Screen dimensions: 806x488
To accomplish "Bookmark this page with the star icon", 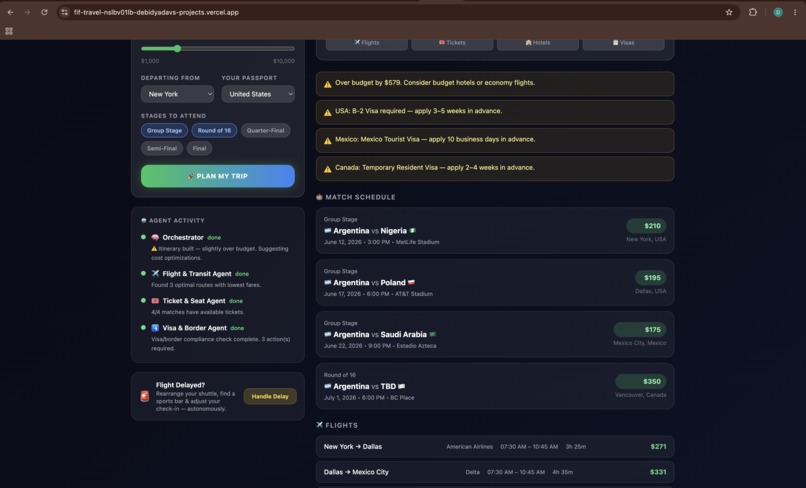I will (729, 12).
